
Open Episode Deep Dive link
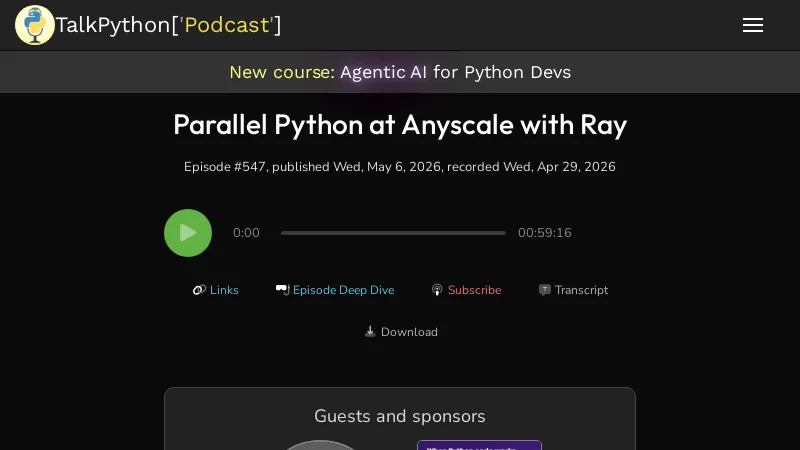343,290
